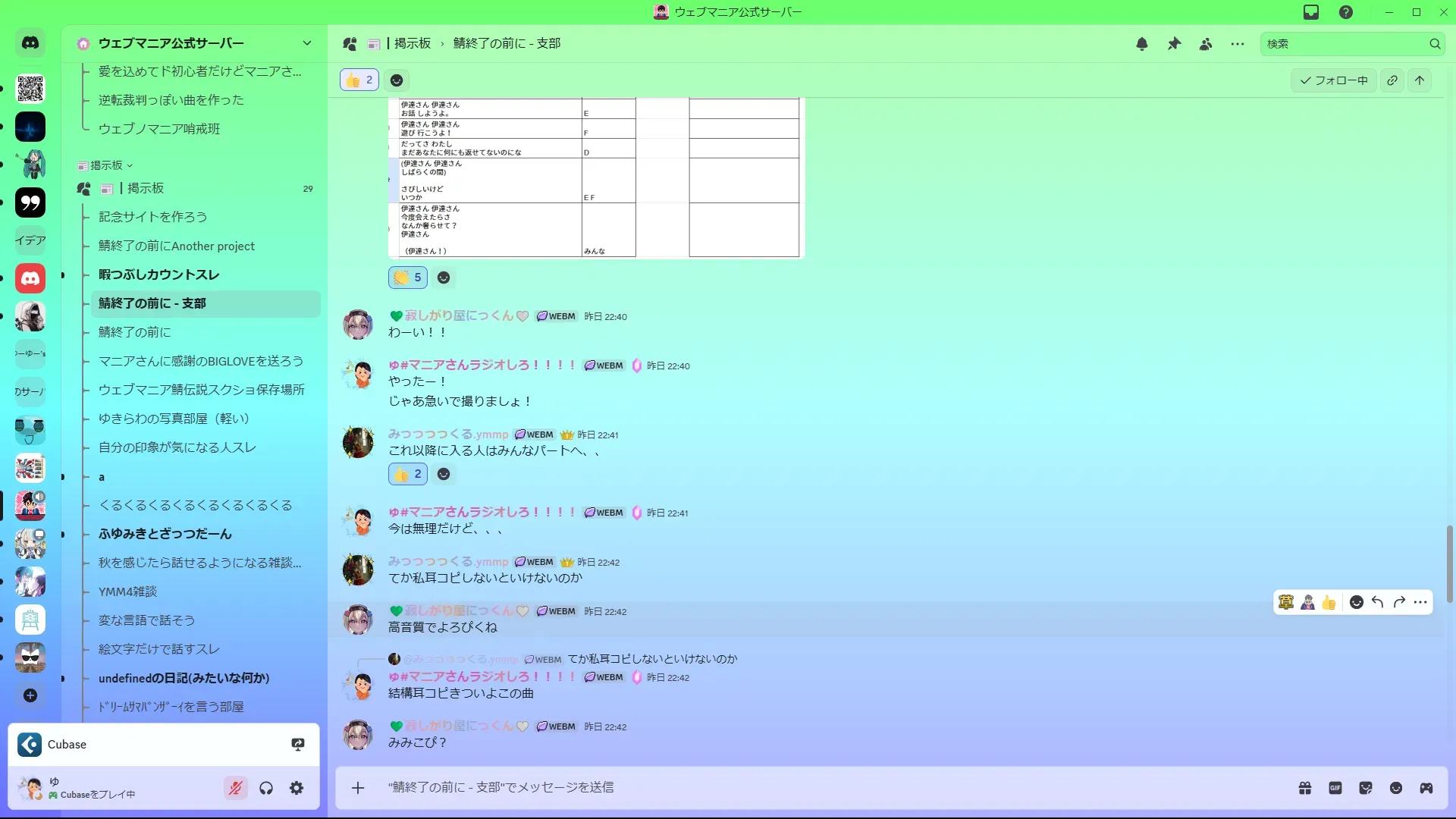Open sticker picker icon

click(x=1365, y=788)
